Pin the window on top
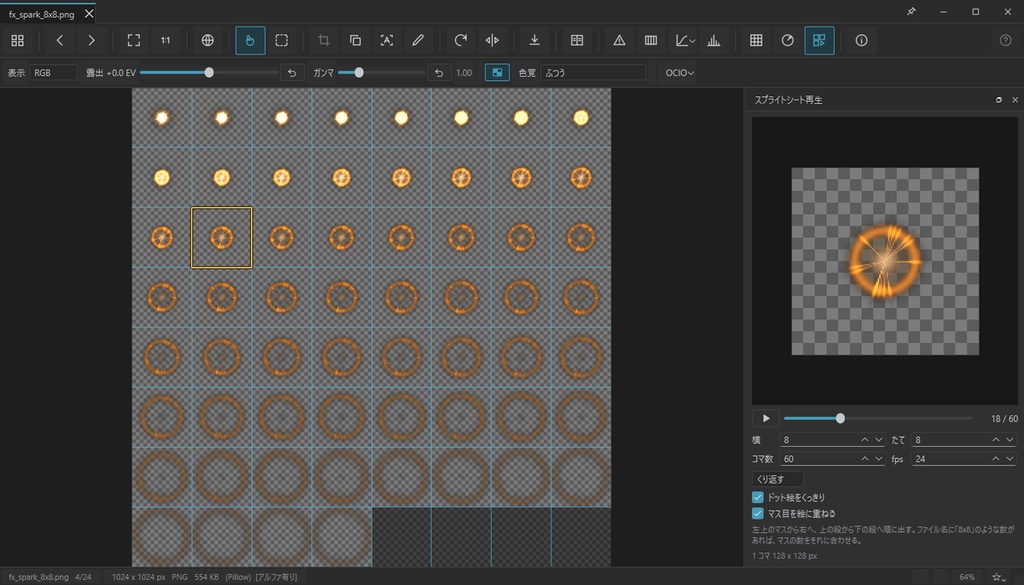Screen dimensions: 1024x585 (911, 11)
